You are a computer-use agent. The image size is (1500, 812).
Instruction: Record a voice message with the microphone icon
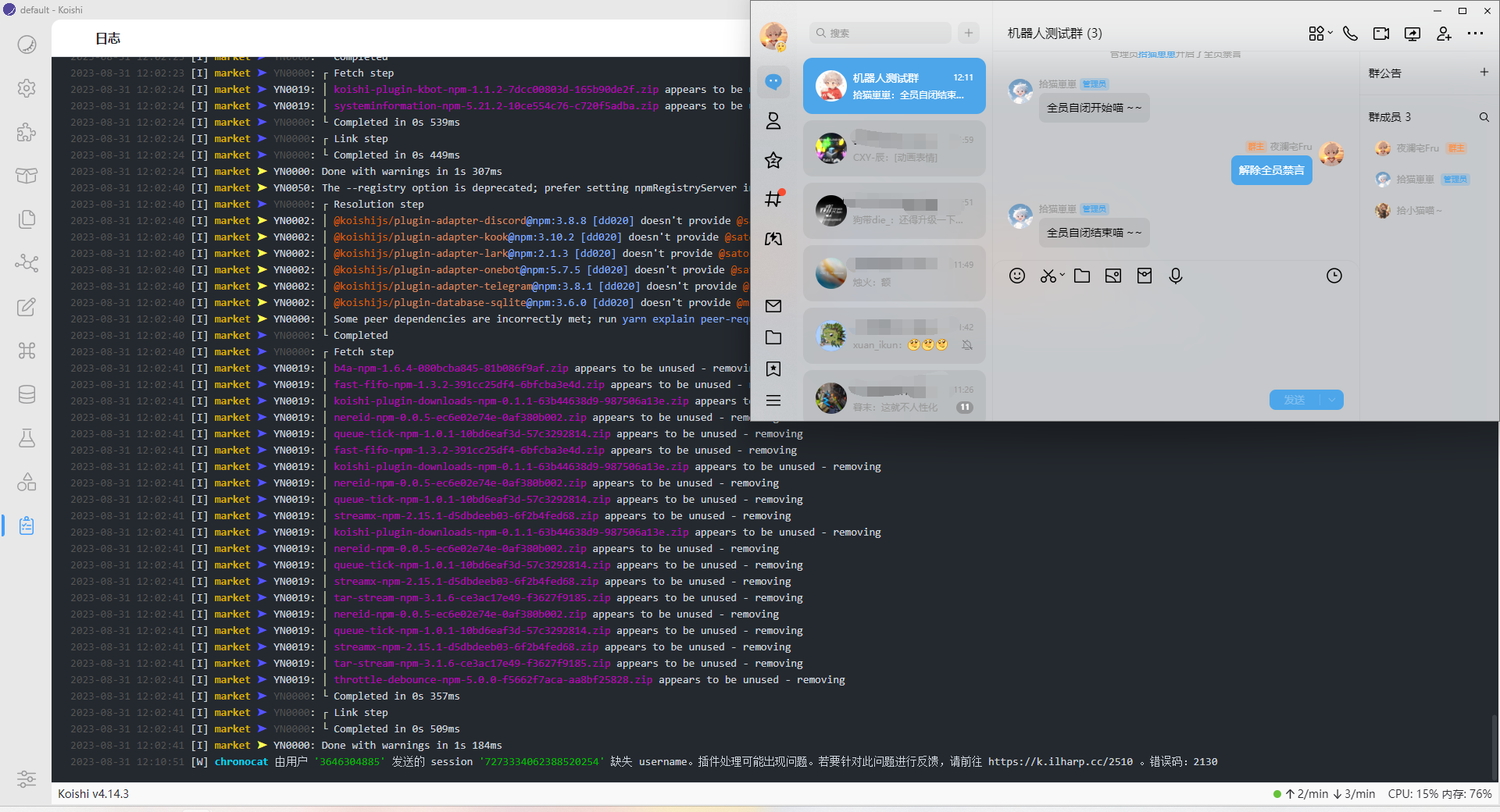pos(1176,276)
